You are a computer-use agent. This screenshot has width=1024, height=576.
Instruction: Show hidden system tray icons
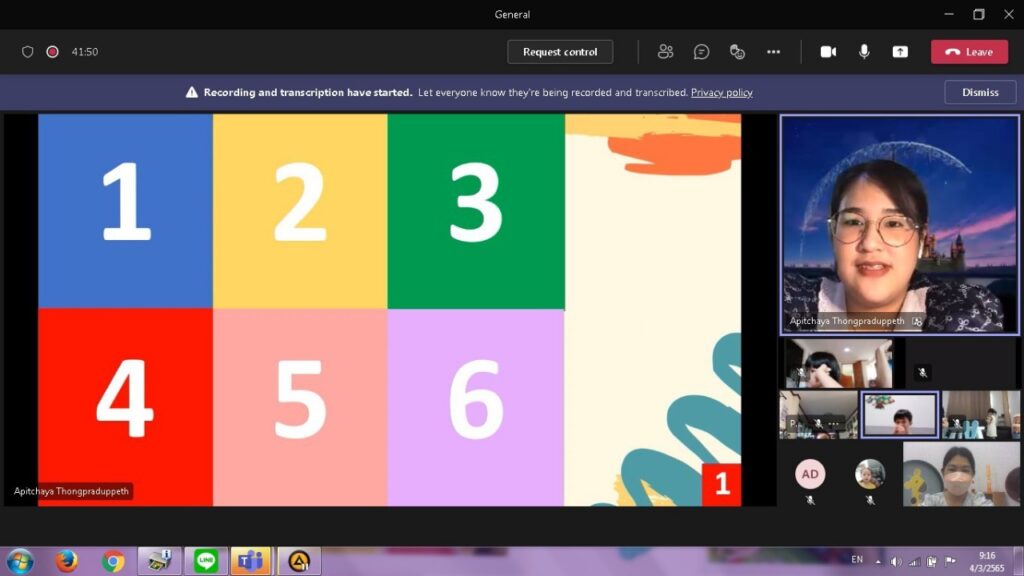[877, 561]
